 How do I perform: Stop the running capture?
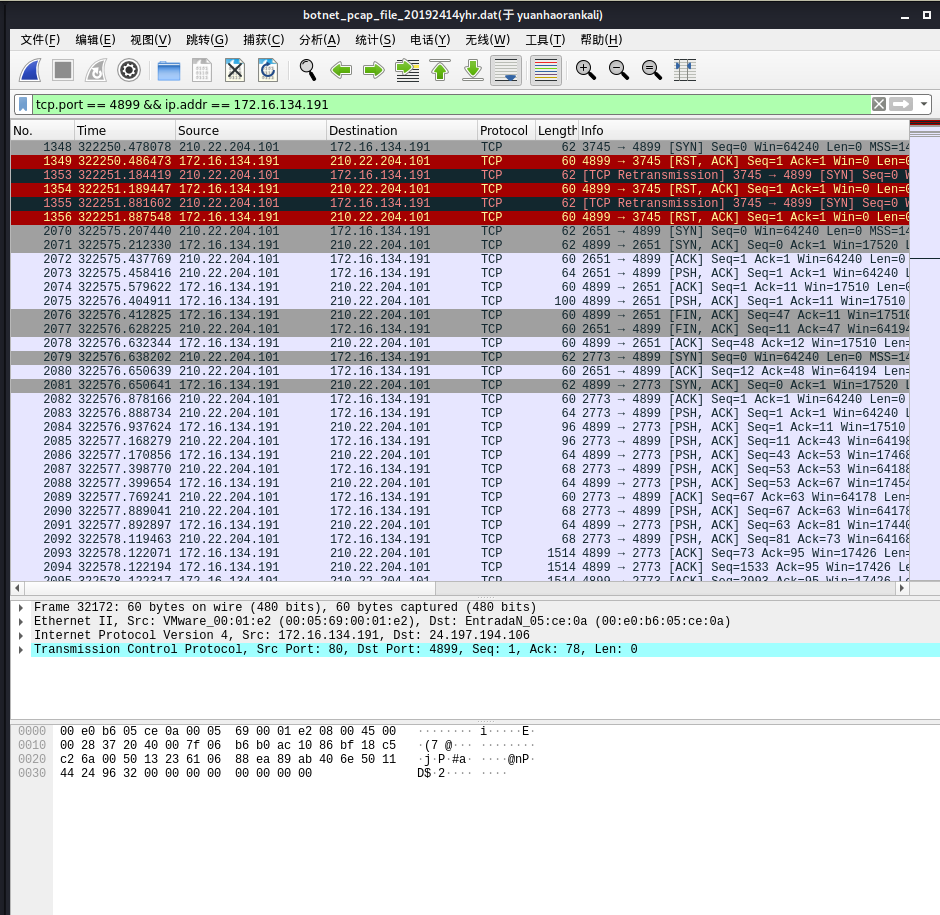pyautogui.click(x=63, y=70)
